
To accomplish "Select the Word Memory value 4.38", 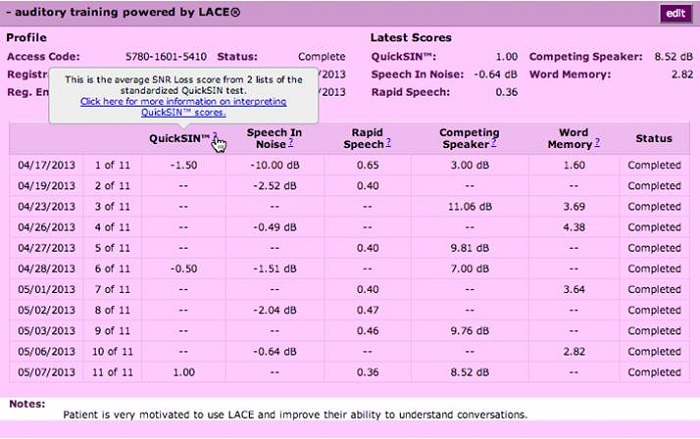I will 574,227.
